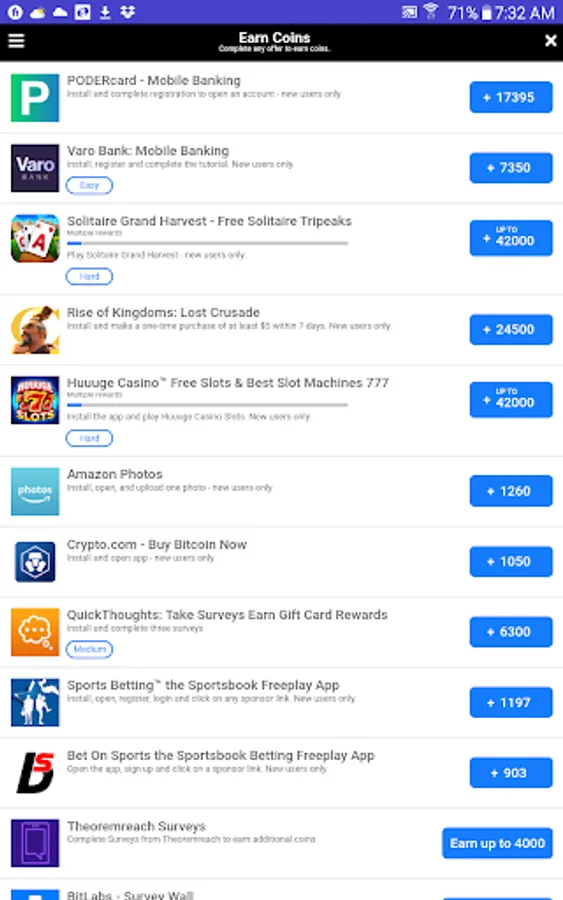Image resolution: width=563 pixels, height=900 pixels.
Task: Tap QuickThoughts orange speech-bubble icon
Action: click(35, 632)
